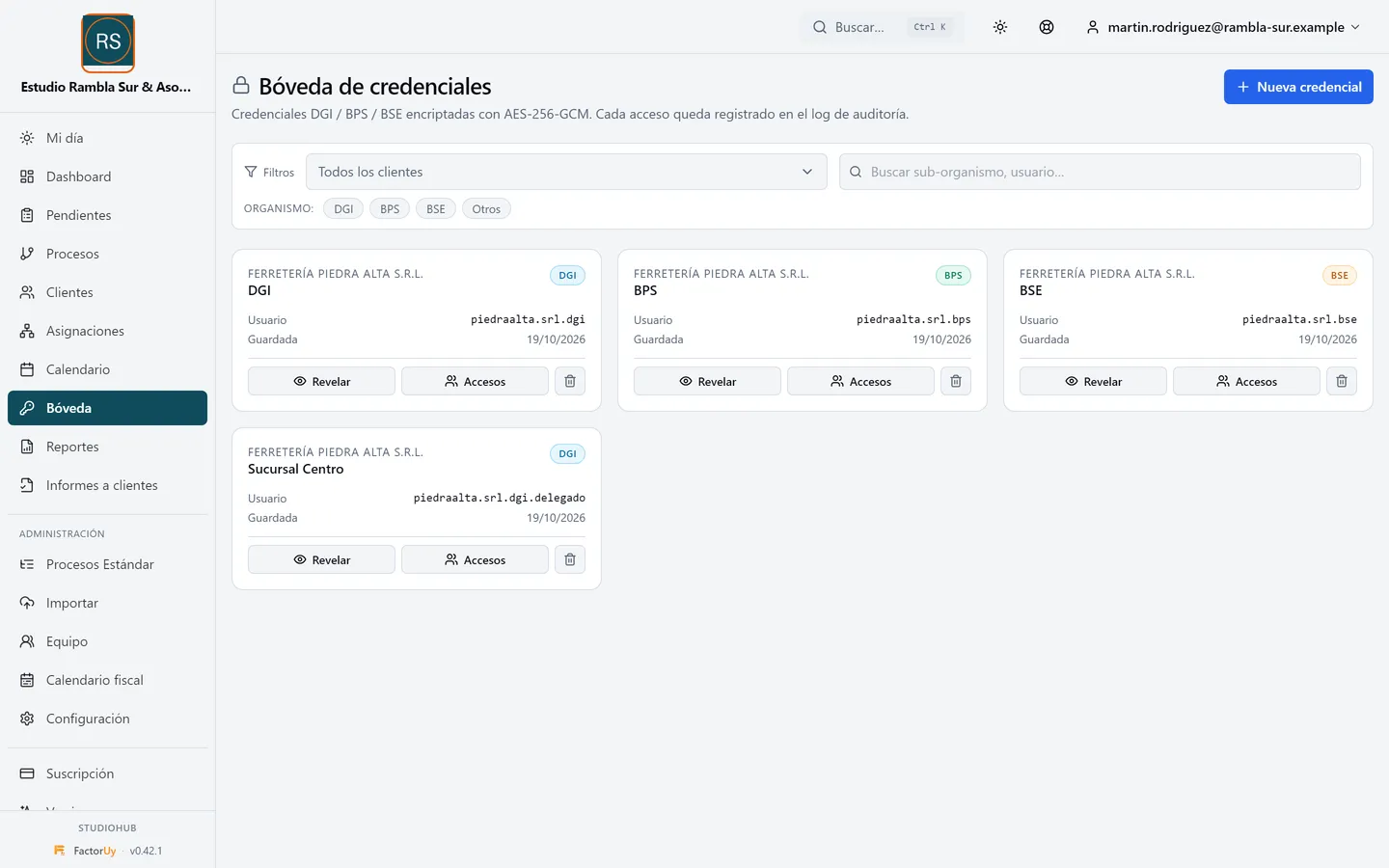This screenshot has width=1389, height=868.
Task: Reveal the BPS credential password
Action: tap(707, 381)
